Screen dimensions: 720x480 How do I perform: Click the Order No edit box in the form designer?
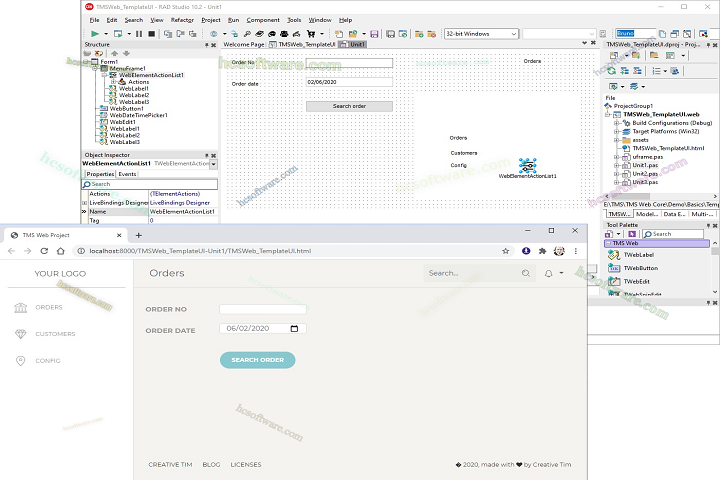click(349, 63)
